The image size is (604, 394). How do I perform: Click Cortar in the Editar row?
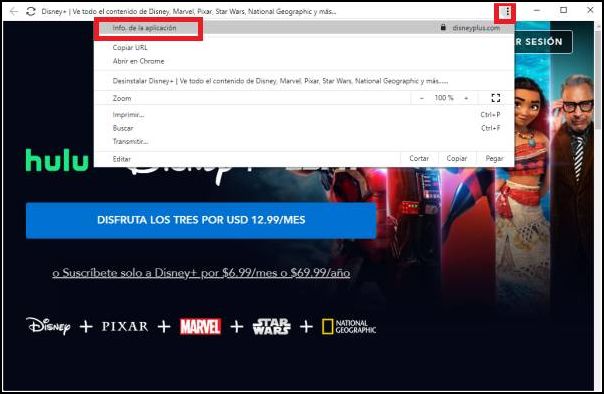coord(419,158)
